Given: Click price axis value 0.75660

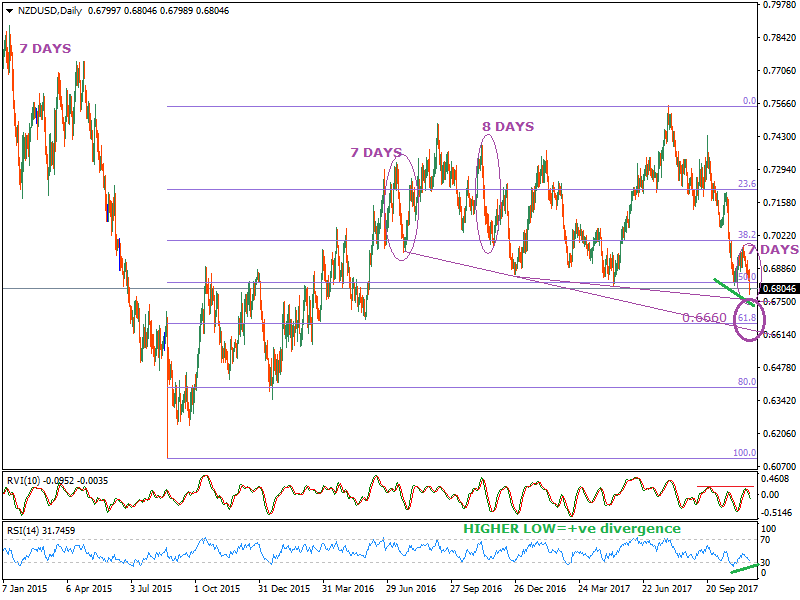Looking at the screenshot, I should click(x=780, y=104).
